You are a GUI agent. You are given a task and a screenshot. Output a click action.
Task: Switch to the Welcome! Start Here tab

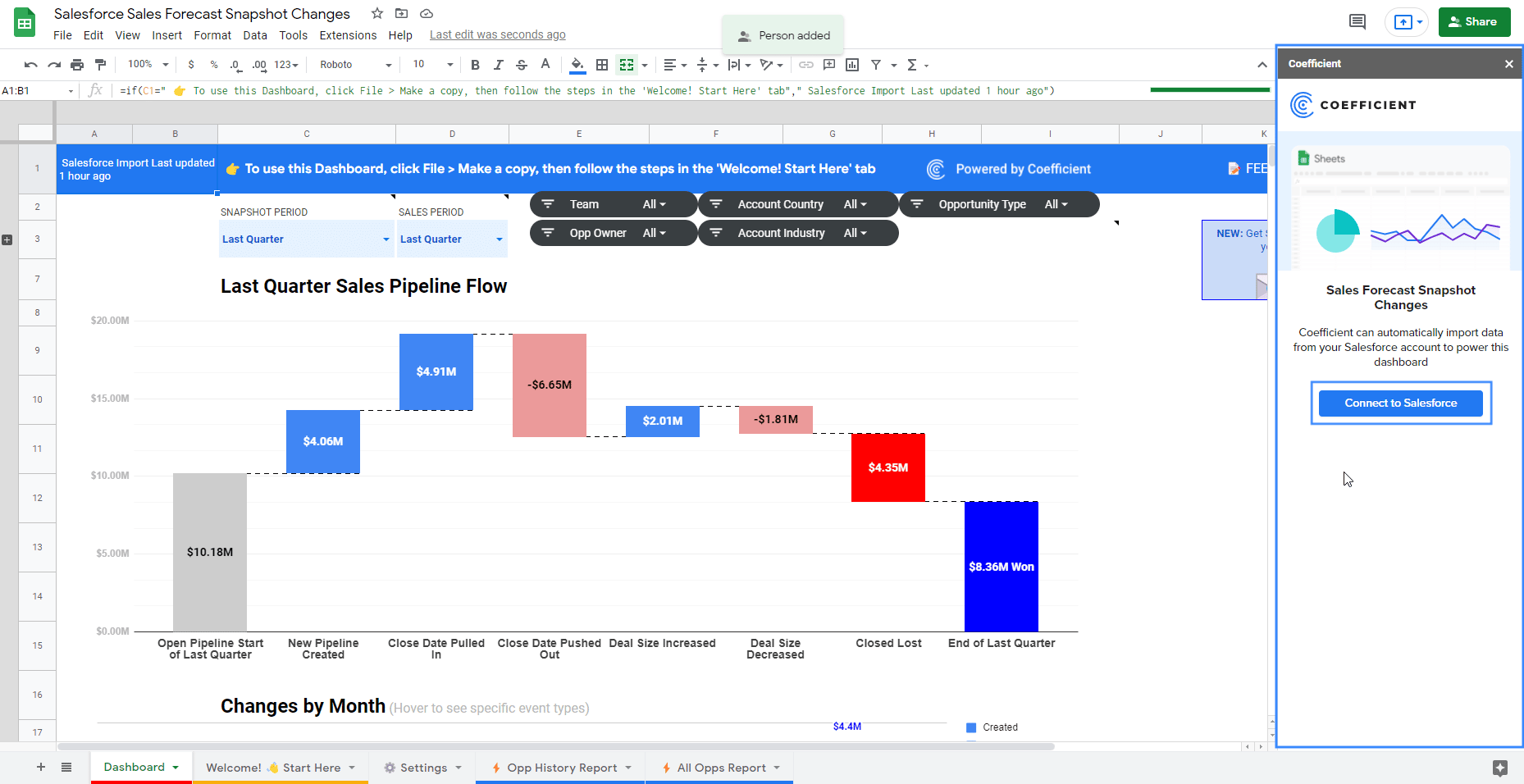pos(281,768)
